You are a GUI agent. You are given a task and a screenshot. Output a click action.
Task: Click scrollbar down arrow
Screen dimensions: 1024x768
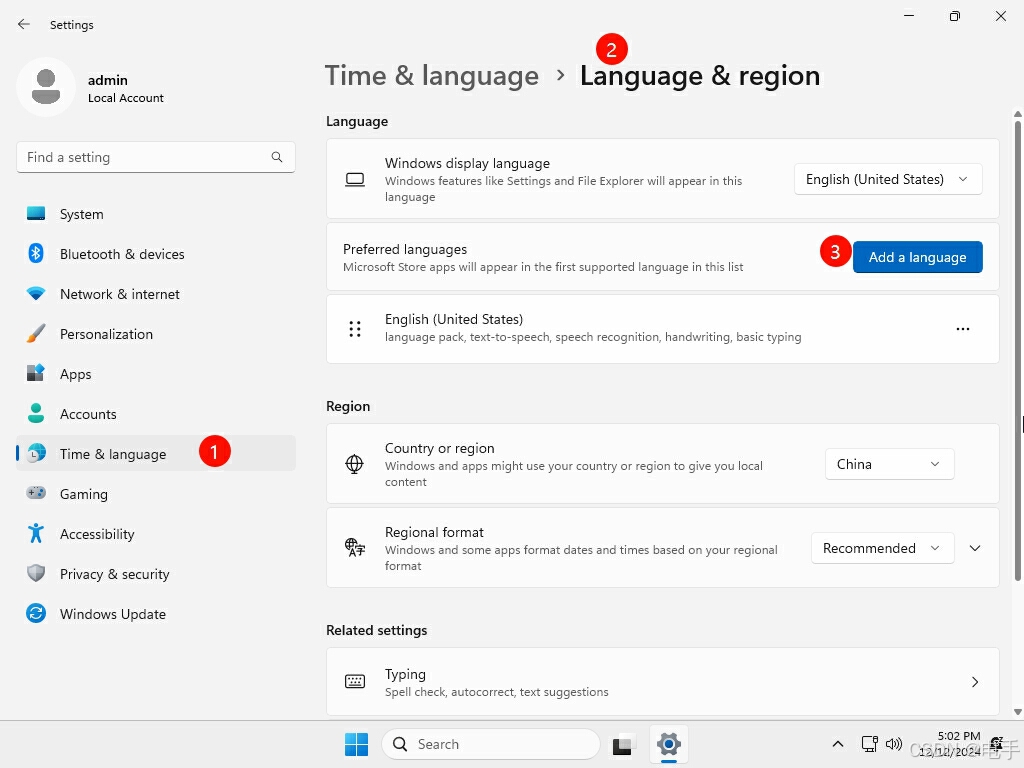[x=1017, y=712]
